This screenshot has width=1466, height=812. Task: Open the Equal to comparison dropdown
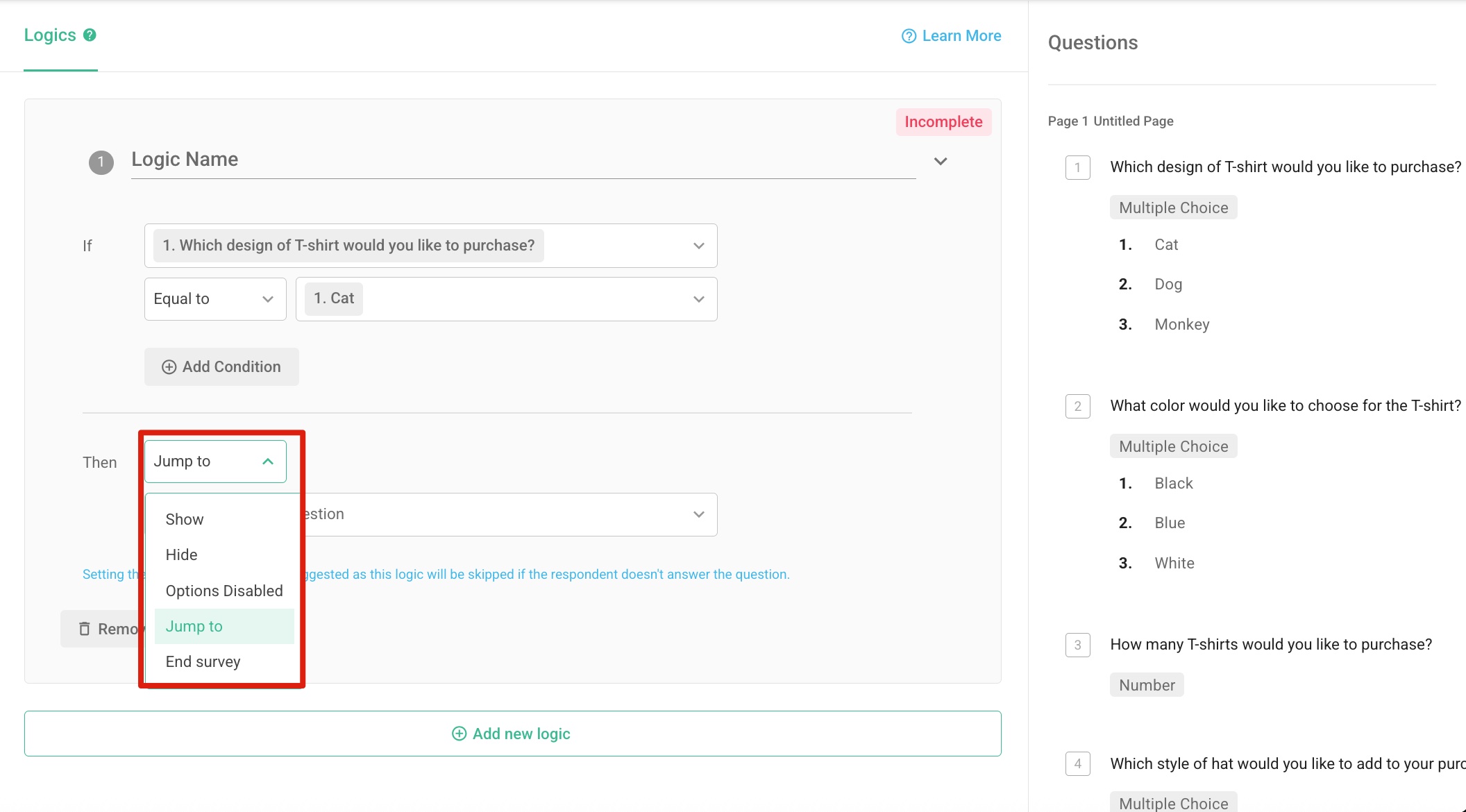214,298
